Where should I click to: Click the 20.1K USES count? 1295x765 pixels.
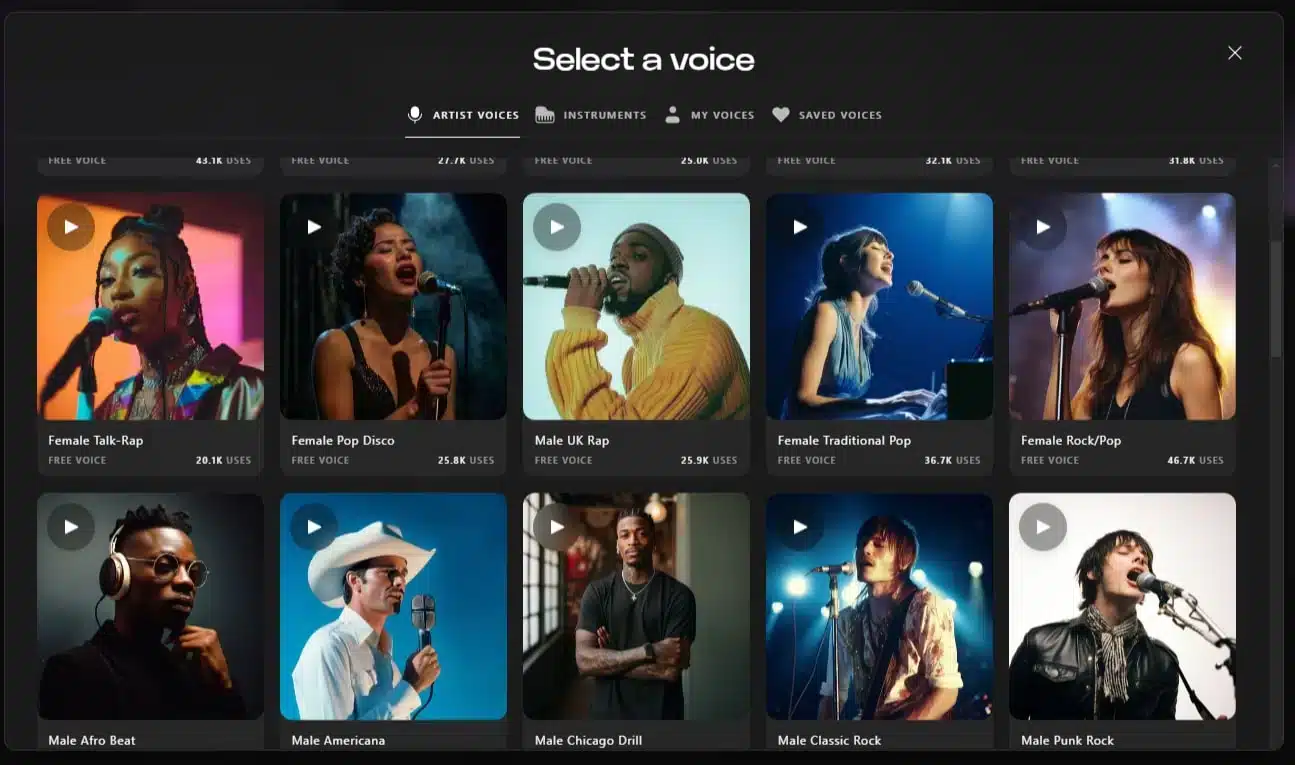point(223,461)
